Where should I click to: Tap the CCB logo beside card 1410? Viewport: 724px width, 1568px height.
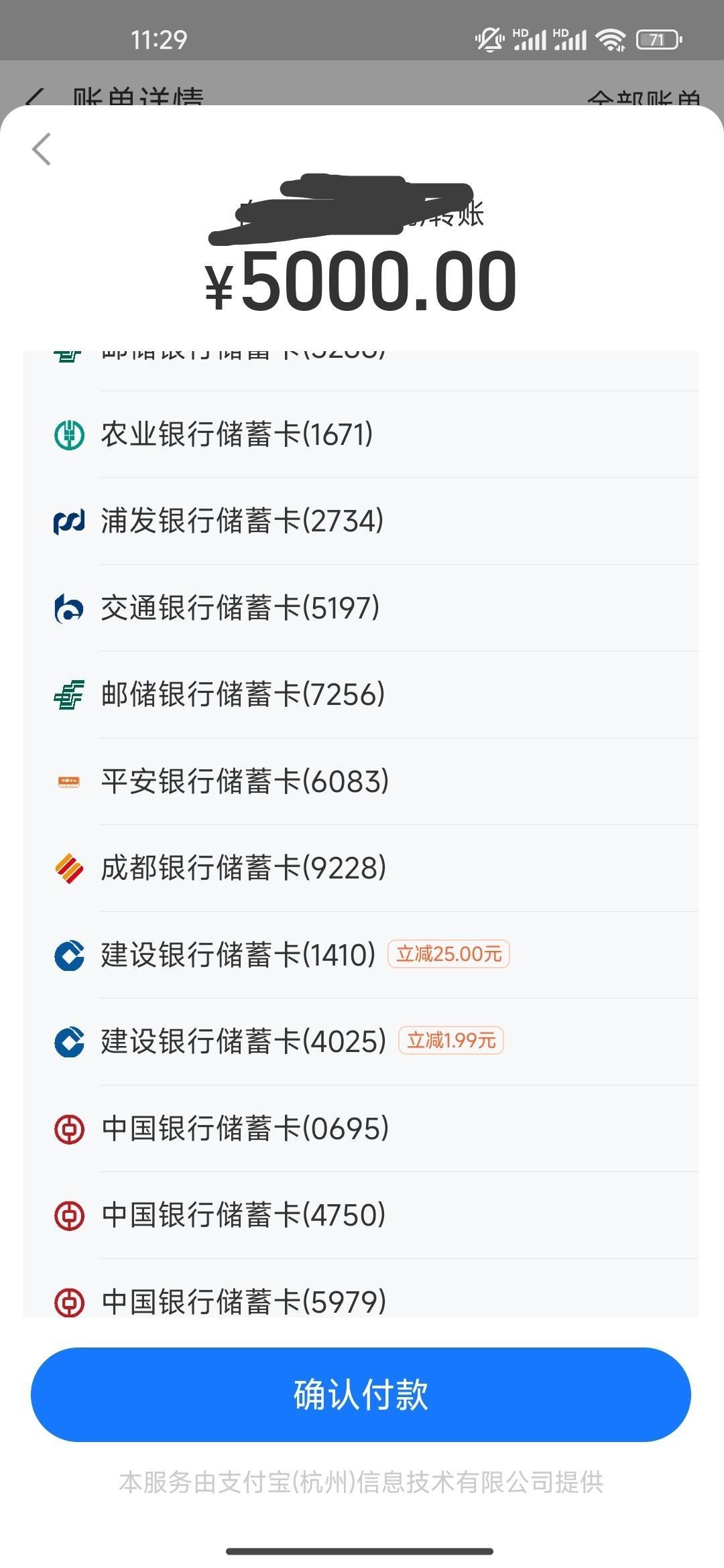point(69,955)
